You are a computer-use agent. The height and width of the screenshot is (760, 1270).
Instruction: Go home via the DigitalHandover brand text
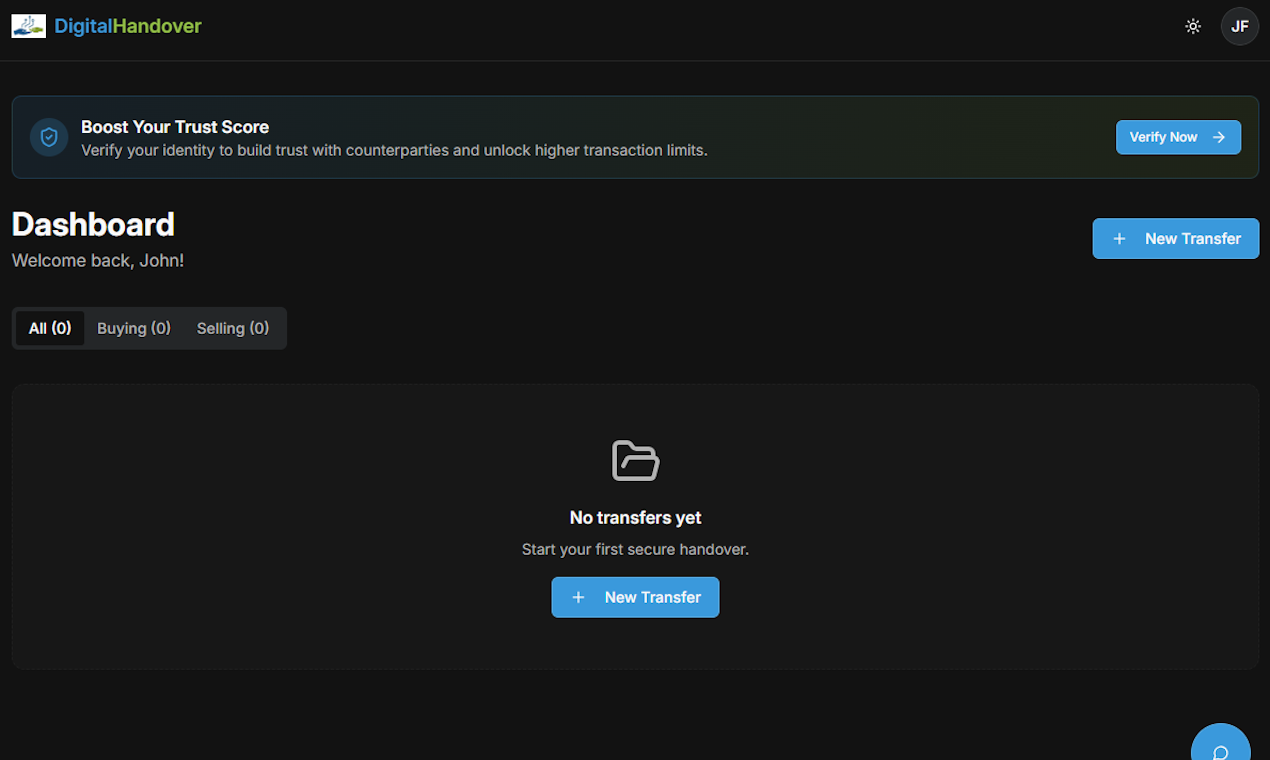tap(127, 26)
